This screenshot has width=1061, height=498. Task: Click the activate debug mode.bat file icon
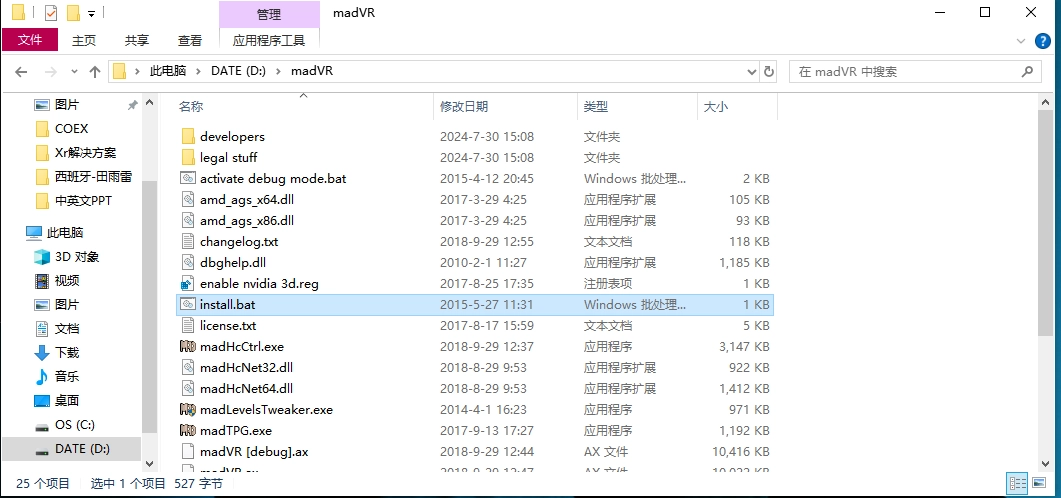click(x=188, y=179)
